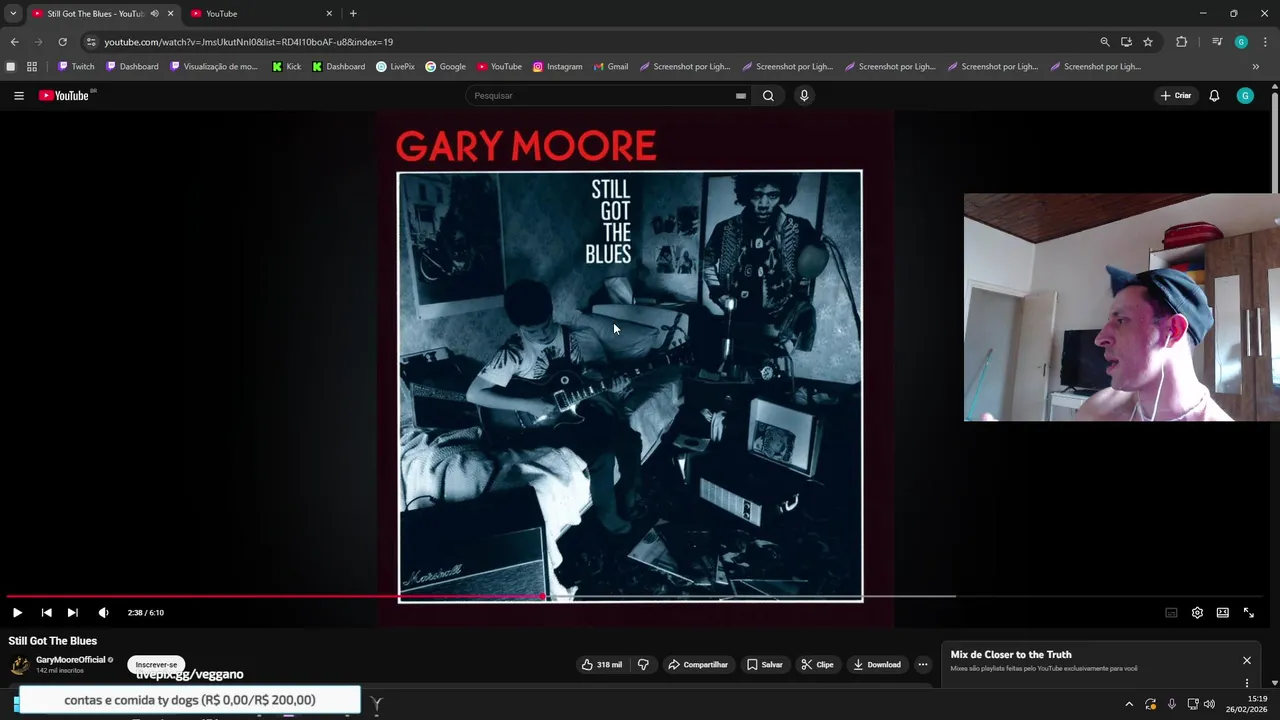Open the YouTube guide hamburger menu

click(19, 96)
